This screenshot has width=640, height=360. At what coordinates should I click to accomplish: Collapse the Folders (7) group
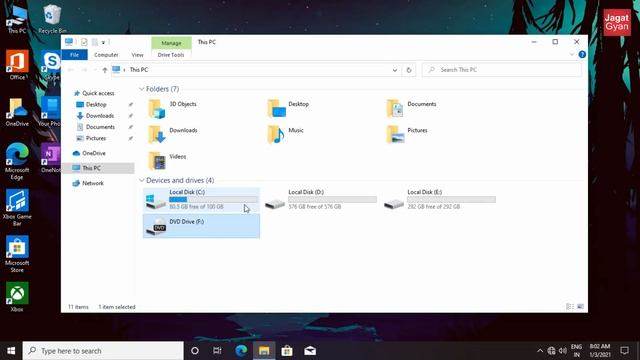point(142,89)
